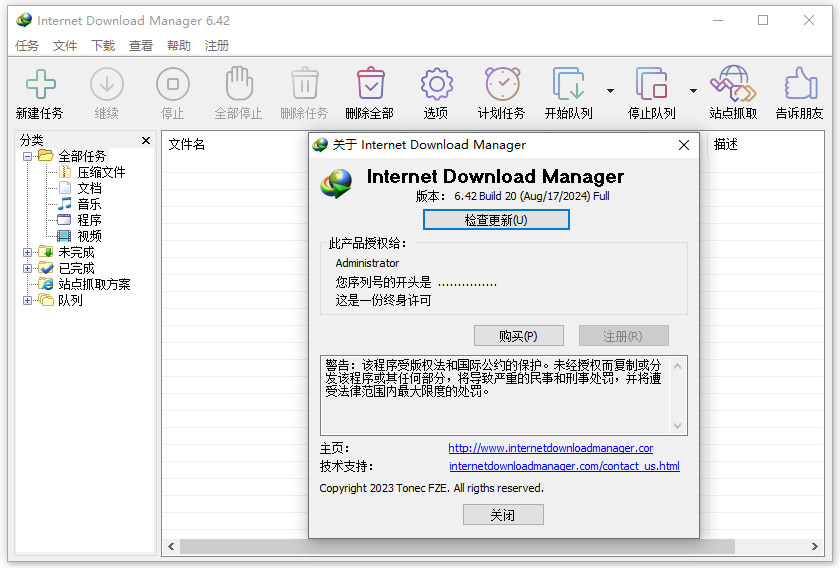Click the 删除全部 toolbar icon
This screenshot has width=840, height=568.
(370, 83)
